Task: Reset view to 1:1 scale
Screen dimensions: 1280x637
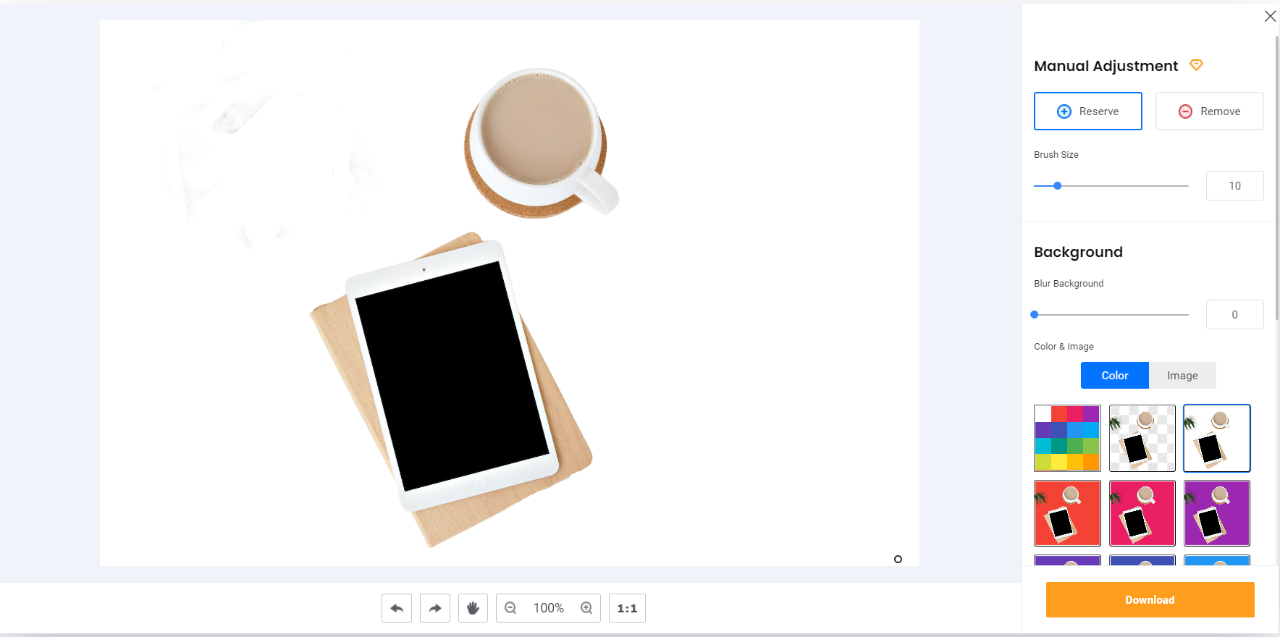Action: coord(627,608)
